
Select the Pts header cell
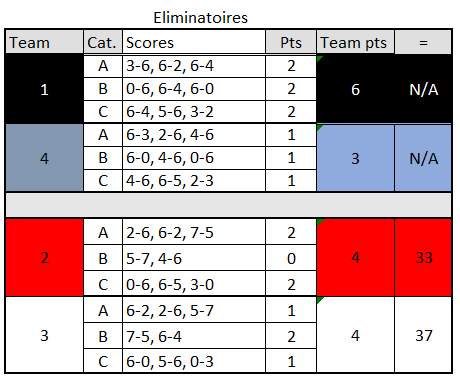[x=291, y=42]
